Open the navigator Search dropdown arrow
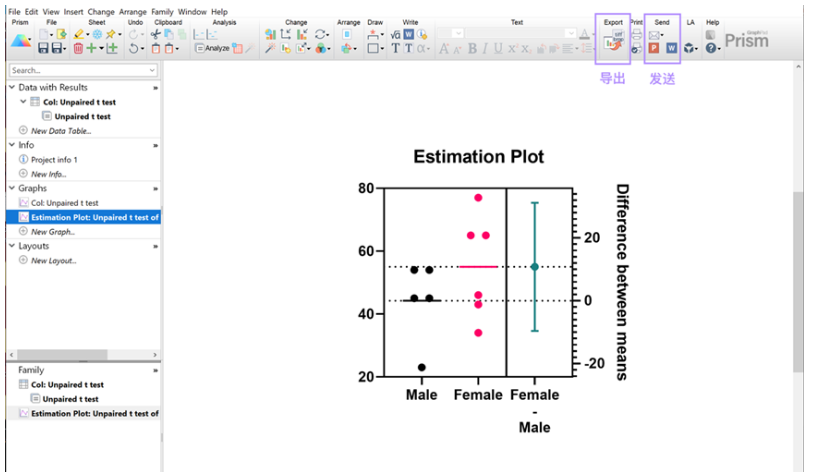The image size is (813, 472). point(152,70)
